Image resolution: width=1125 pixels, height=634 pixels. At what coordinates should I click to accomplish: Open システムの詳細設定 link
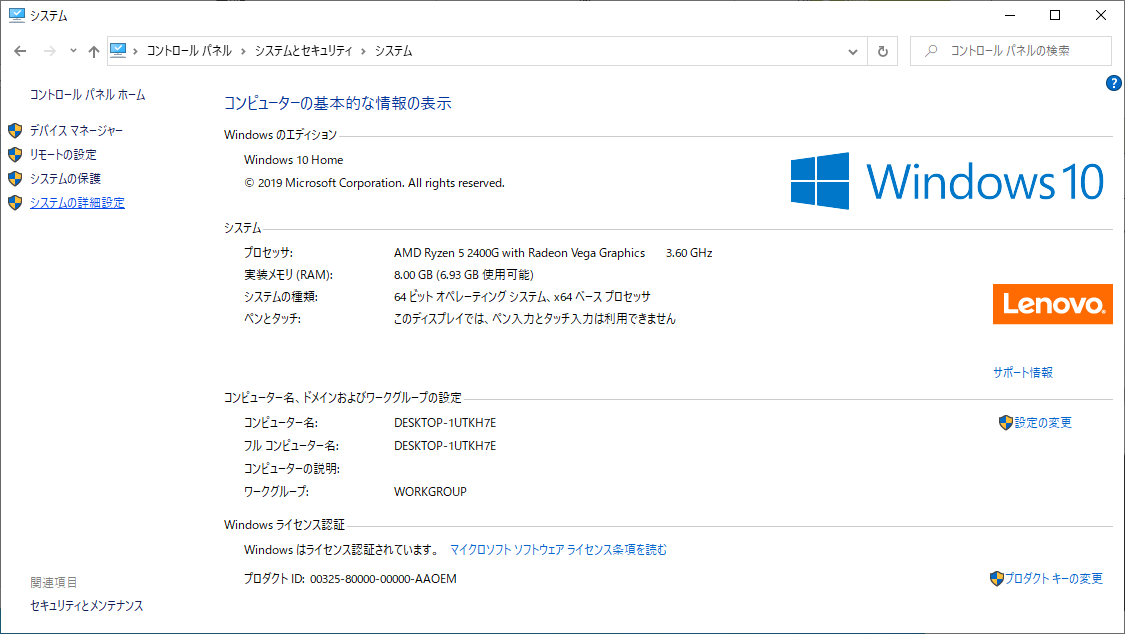click(x=77, y=203)
